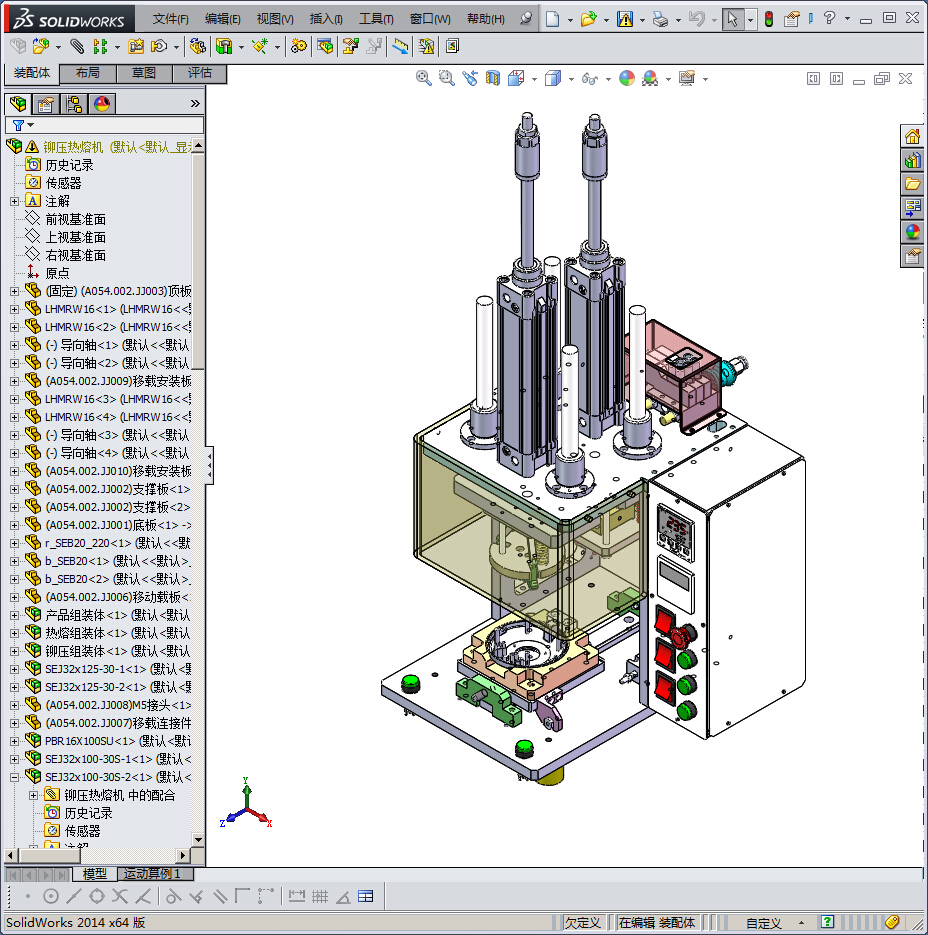Click the SolidWorks Resources home icon

pos(912,136)
